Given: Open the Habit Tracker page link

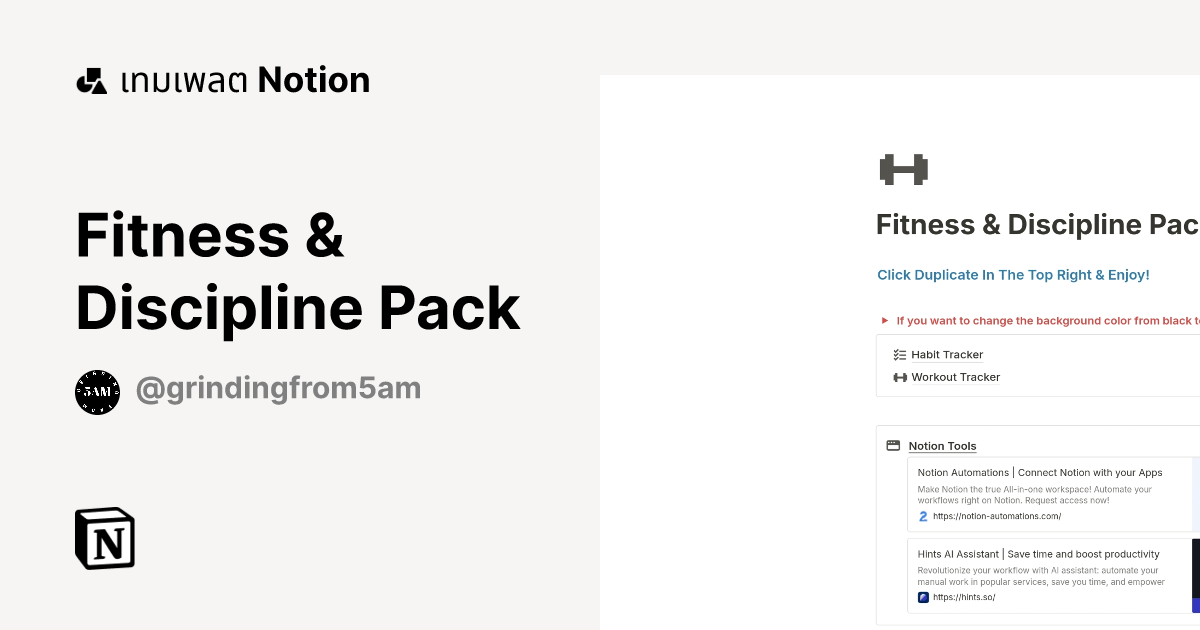Looking at the screenshot, I should click(x=946, y=354).
